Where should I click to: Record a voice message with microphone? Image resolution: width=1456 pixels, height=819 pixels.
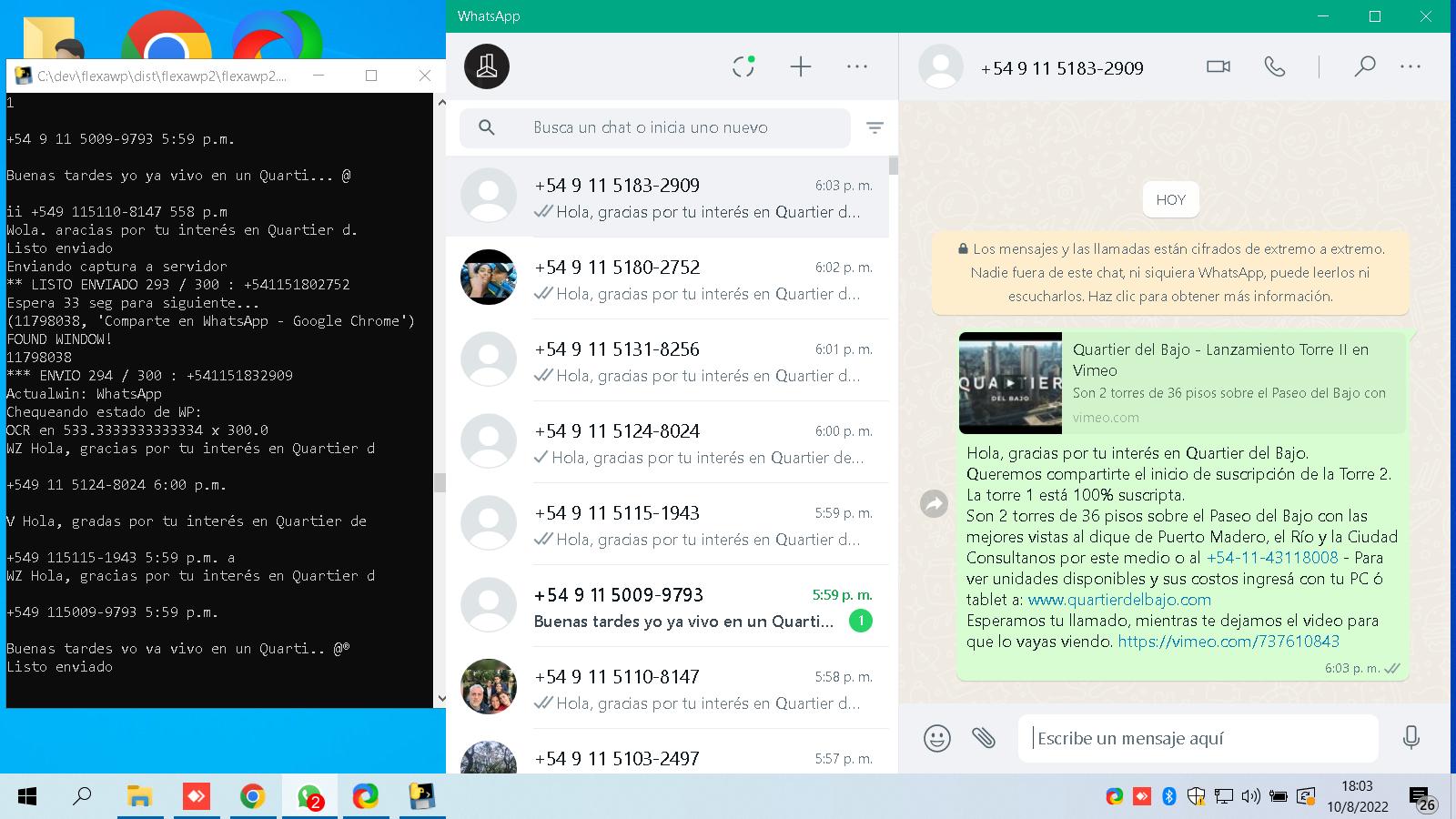coord(1411,737)
